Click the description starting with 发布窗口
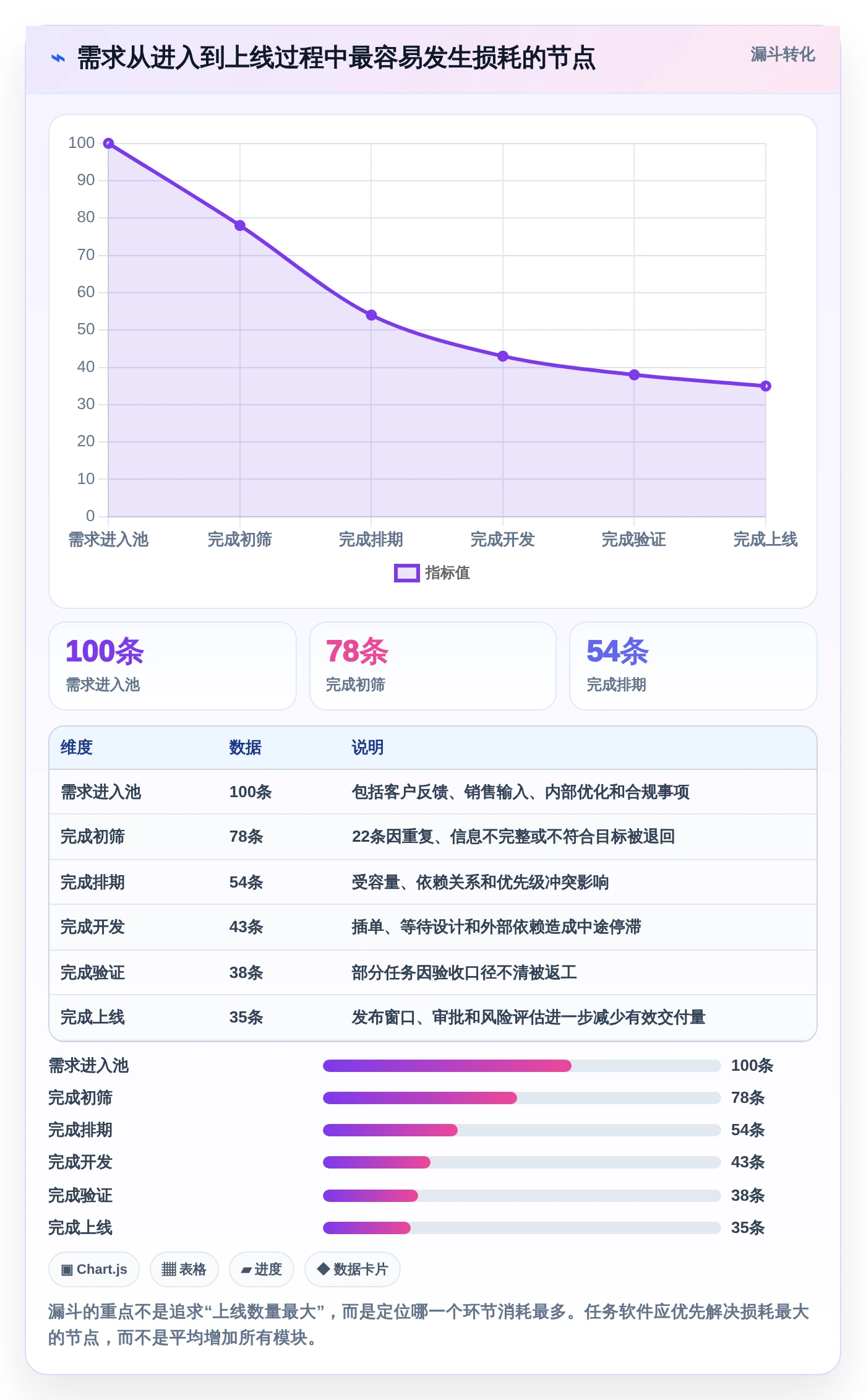The height and width of the screenshot is (1400, 866). 529,1018
